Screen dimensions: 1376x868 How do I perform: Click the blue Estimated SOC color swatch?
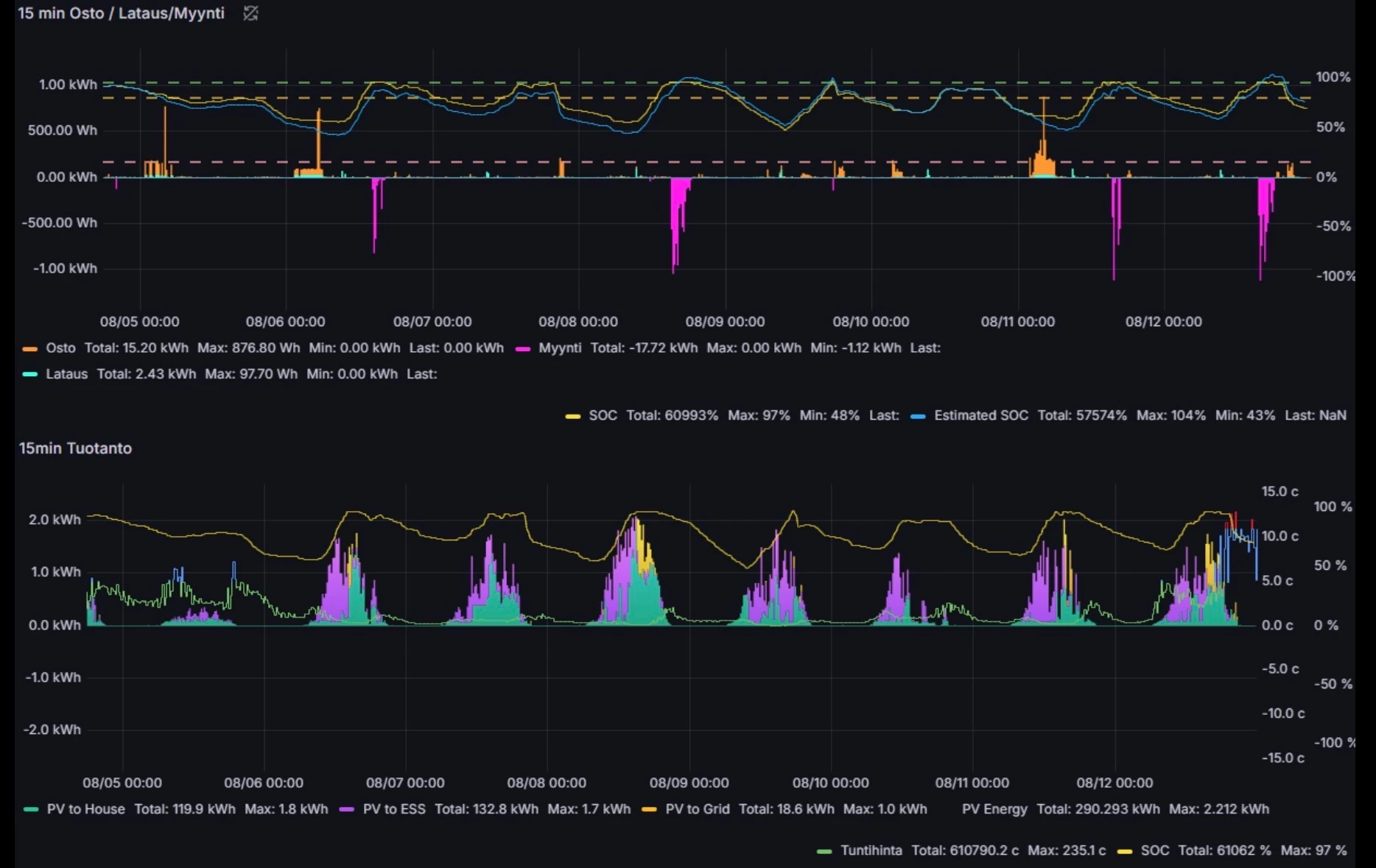point(918,416)
